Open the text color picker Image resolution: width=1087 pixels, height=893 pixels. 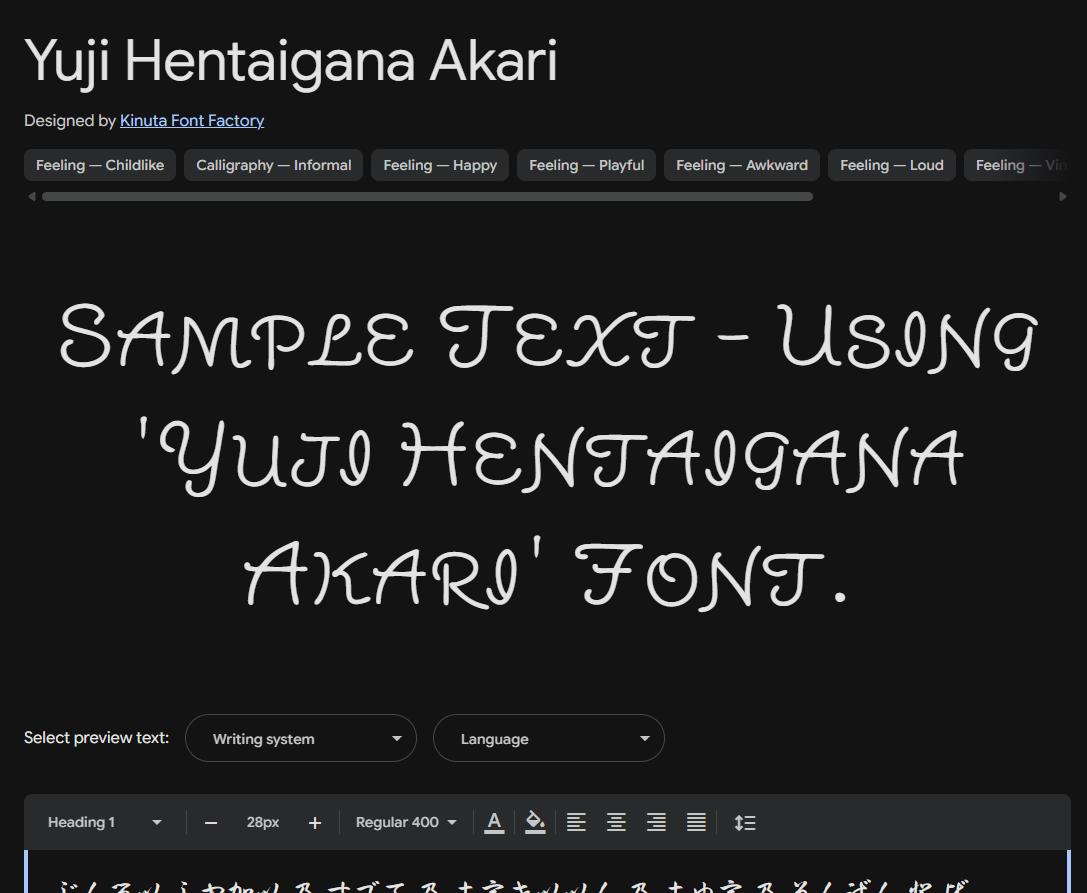[x=494, y=822]
